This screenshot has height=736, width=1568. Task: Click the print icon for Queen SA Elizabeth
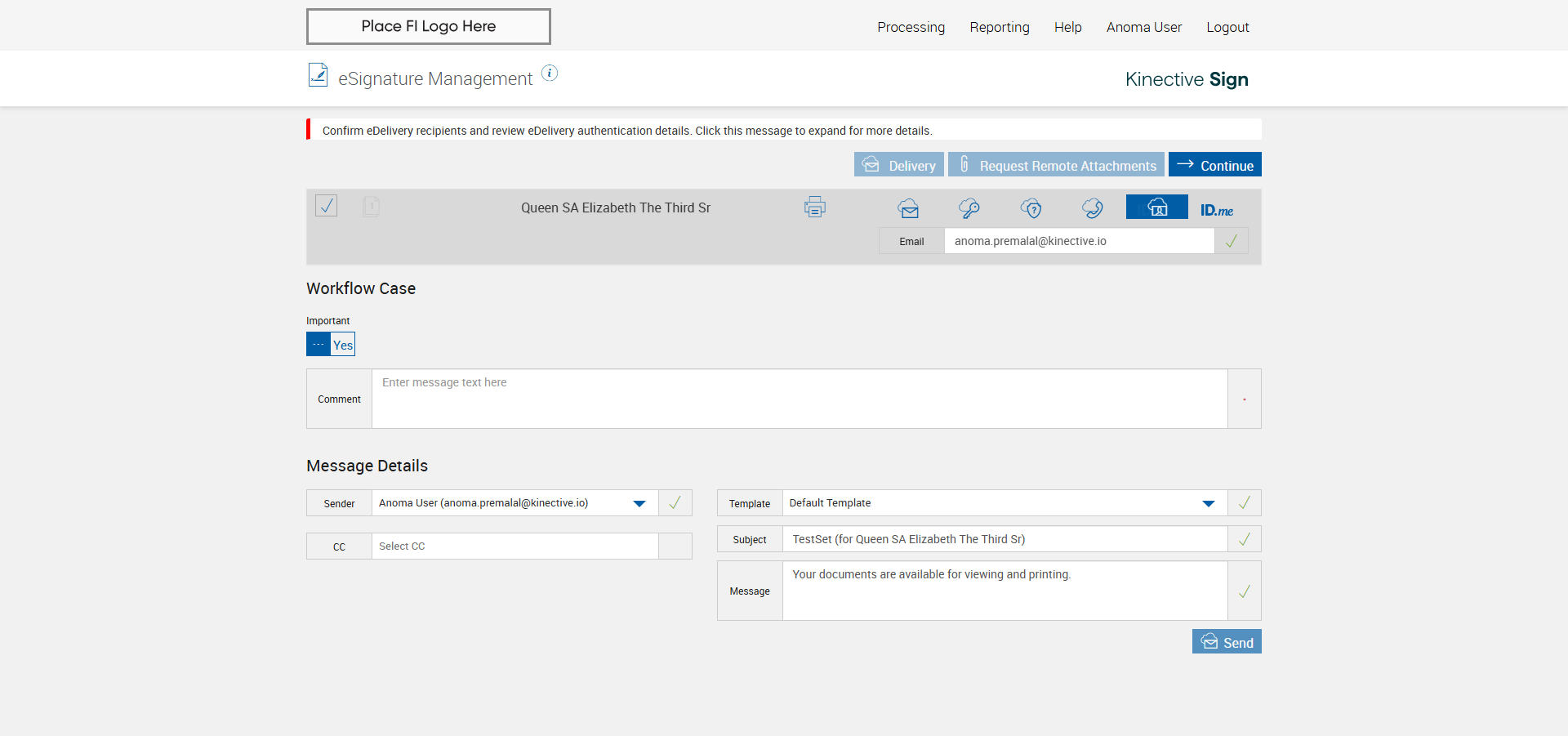tap(814, 207)
